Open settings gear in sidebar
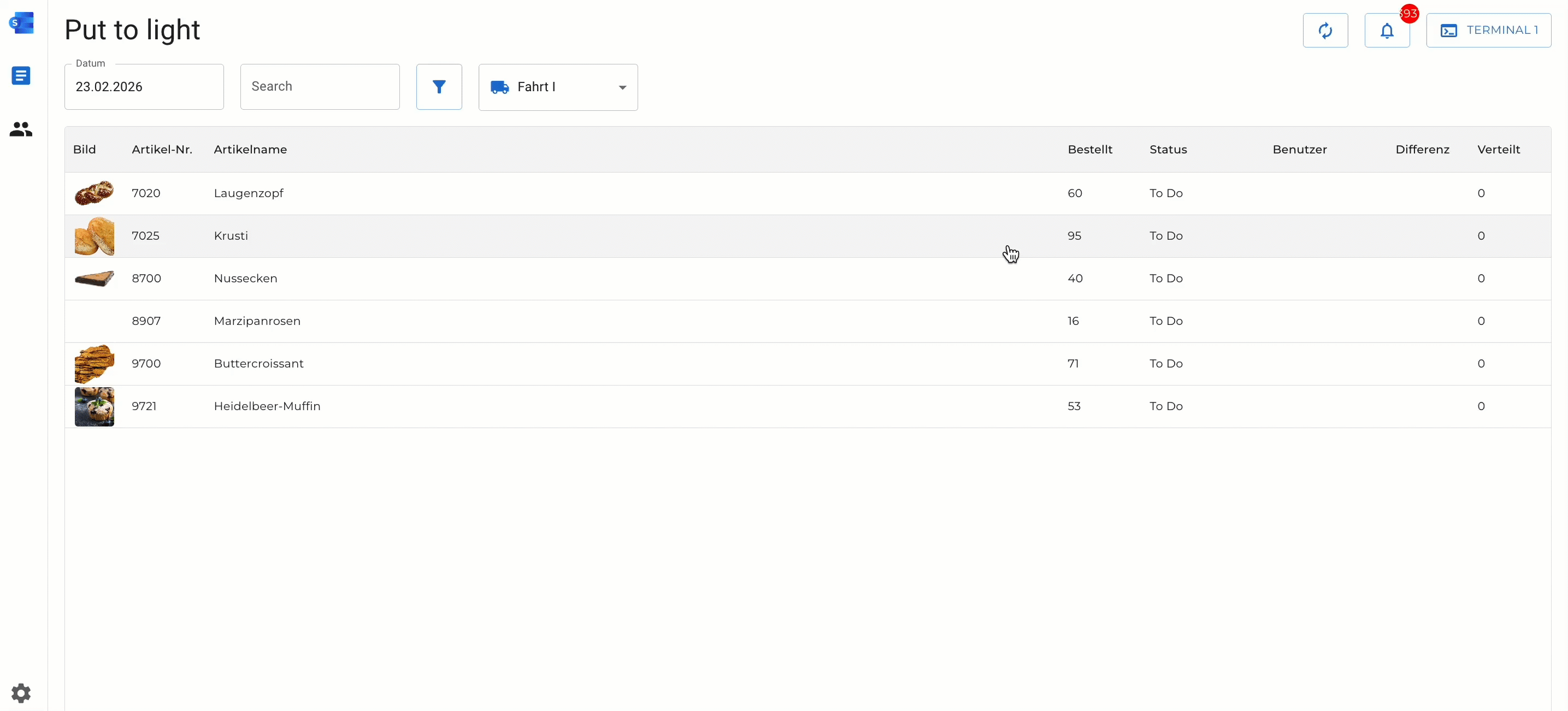Screen dimensions: 1568x711 [21, 693]
